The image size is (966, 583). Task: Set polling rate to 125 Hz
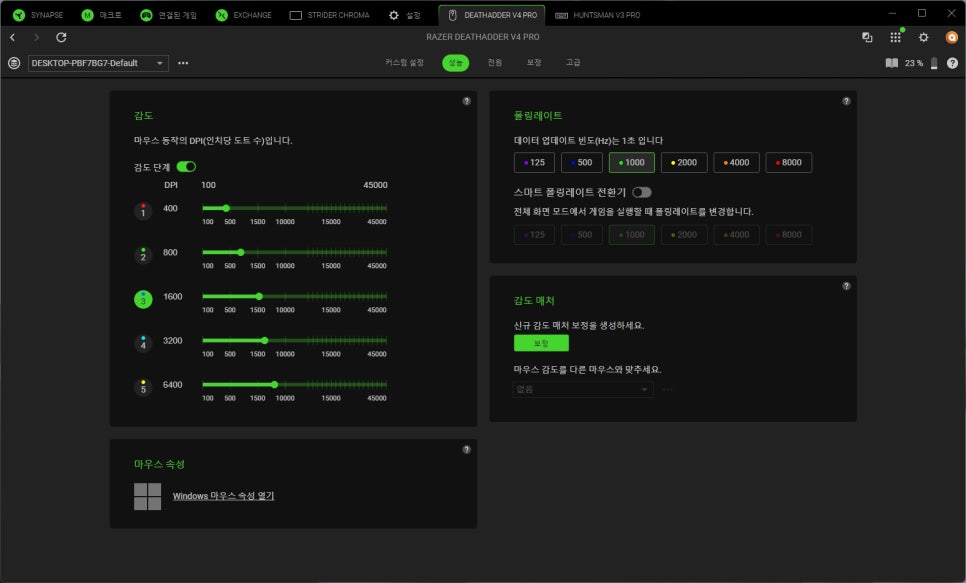[534, 163]
